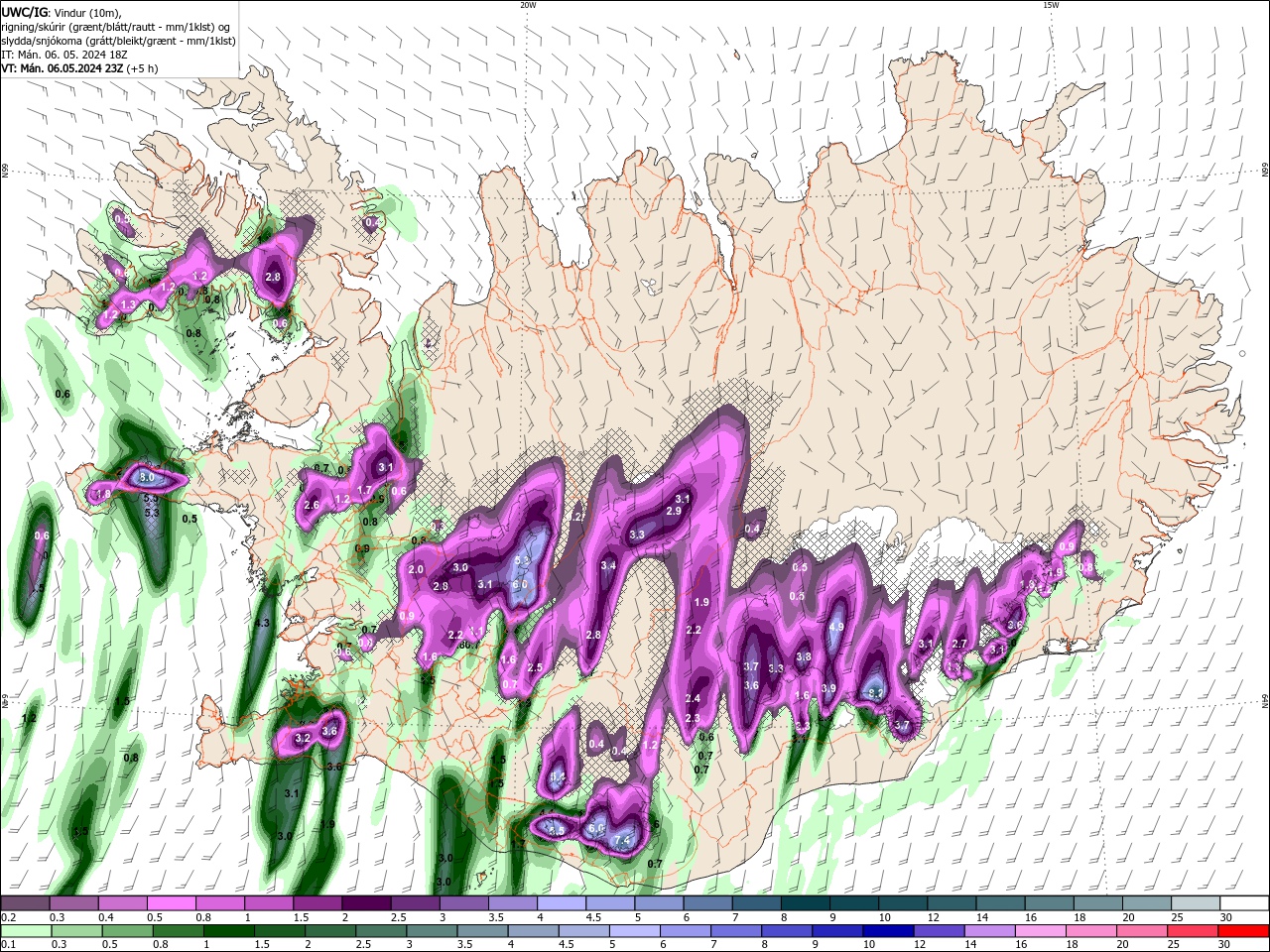Select snow-scale swatch for 0.8–1 mm
This screenshot has width=1270, height=952.
tap(220, 903)
